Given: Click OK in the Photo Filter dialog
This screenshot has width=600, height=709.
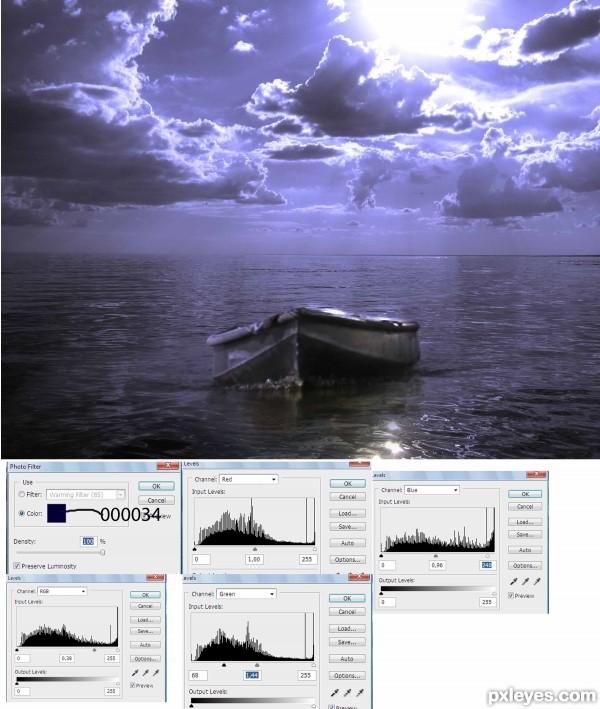Looking at the screenshot, I should pos(156,486).
